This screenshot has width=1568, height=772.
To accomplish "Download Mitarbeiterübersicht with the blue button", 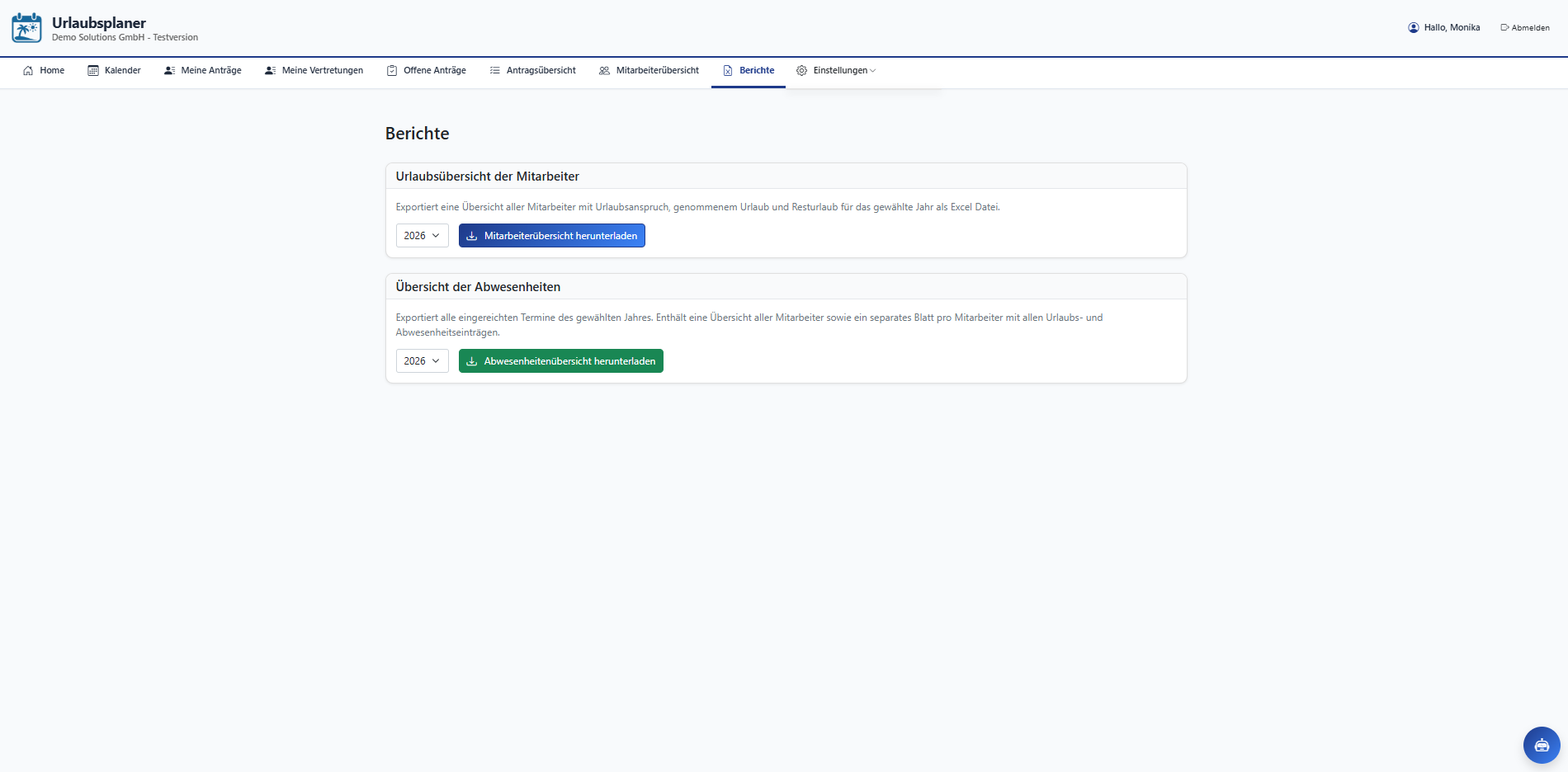I will click(552, 236).
